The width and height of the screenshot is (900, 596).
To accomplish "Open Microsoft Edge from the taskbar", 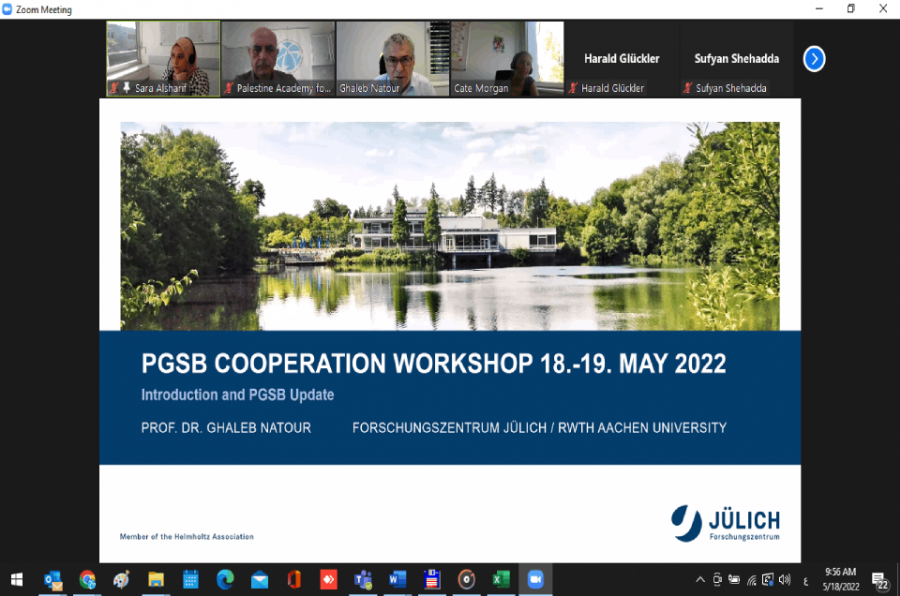I will point(225,580).
